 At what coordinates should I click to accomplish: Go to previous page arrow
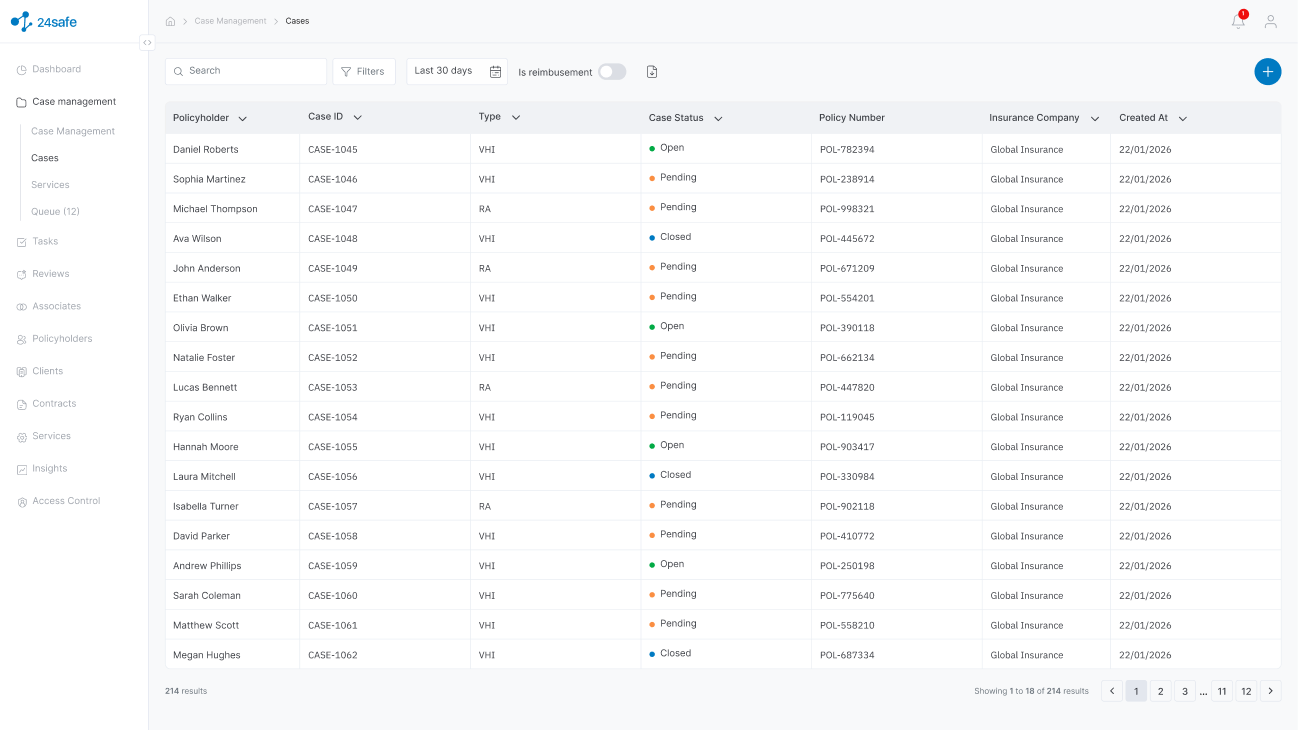[x=1111, y=691]
